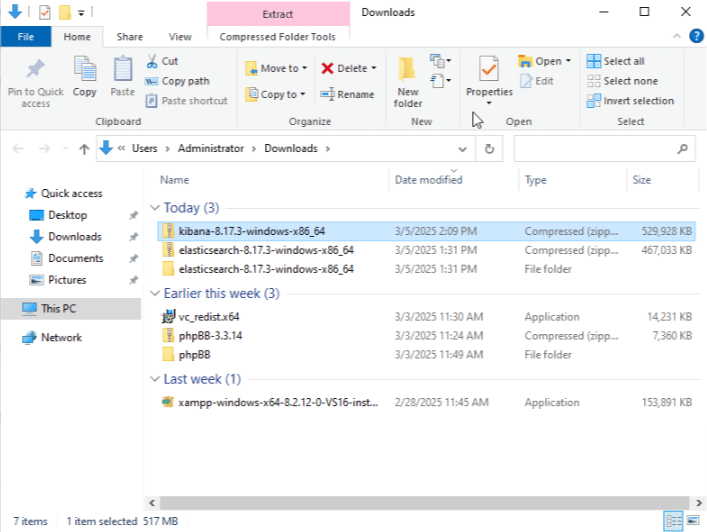Open Properties via the checkmark icon

click(x=489, y=68)
